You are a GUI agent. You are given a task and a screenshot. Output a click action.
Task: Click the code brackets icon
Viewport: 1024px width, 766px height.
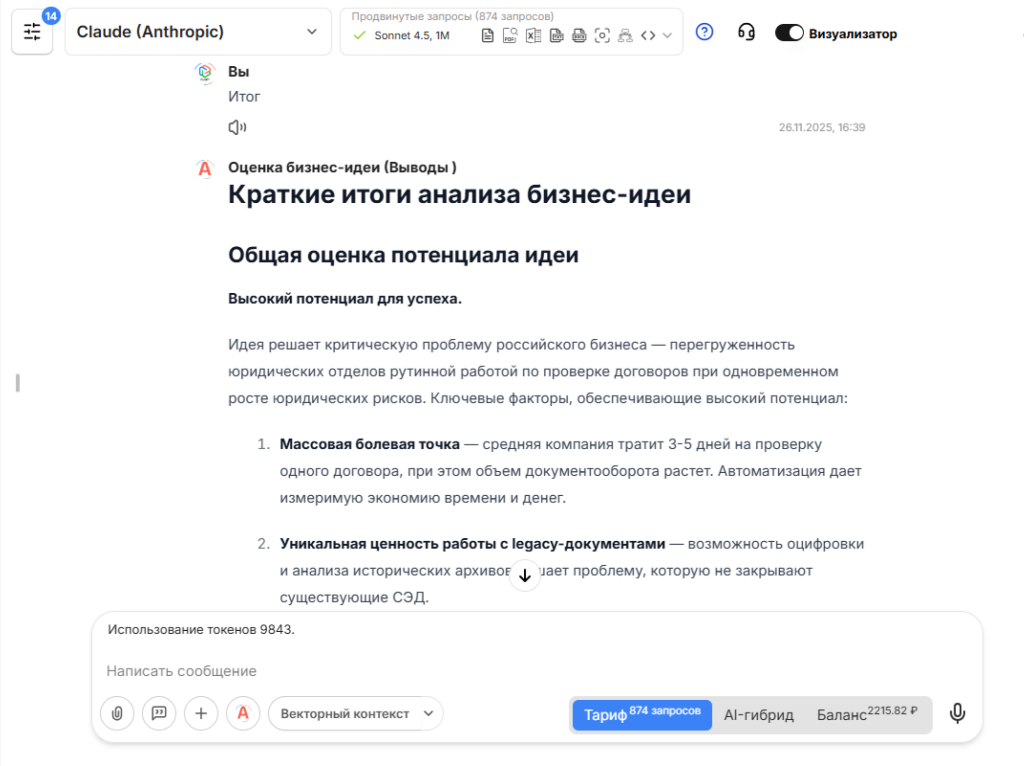pyautogui.click(x=648, y=35)
